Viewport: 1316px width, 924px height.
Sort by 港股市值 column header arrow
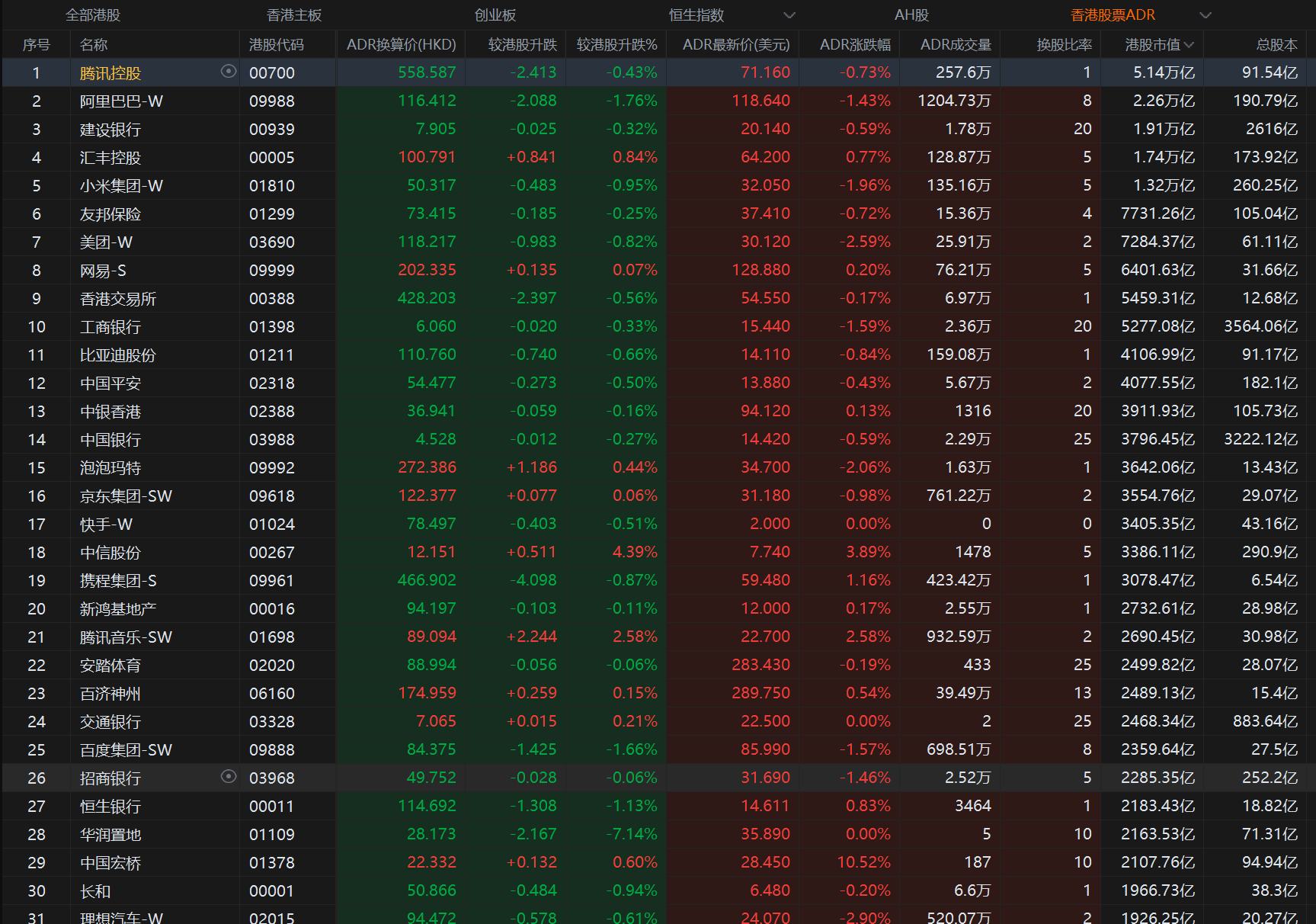(1189, 45)
